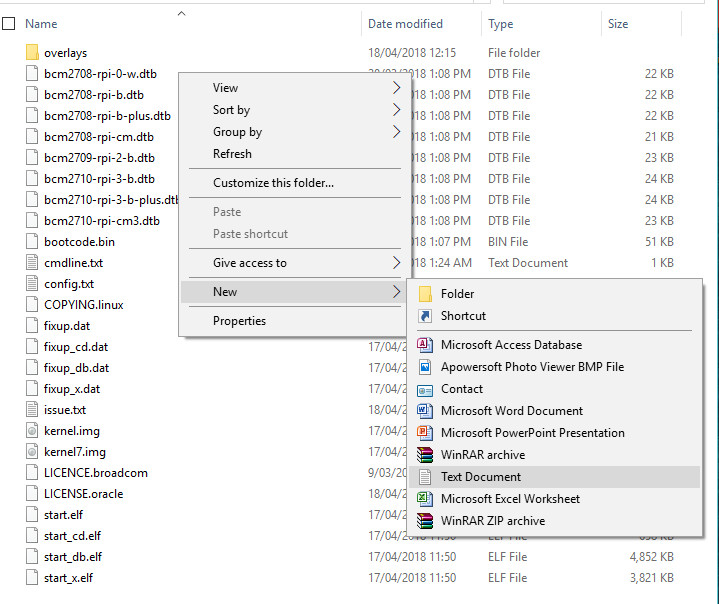Click the Apowersoft Photo Viewer BMP icon
719x604 pixels.
pyautogui.click(x=424, y=367)
